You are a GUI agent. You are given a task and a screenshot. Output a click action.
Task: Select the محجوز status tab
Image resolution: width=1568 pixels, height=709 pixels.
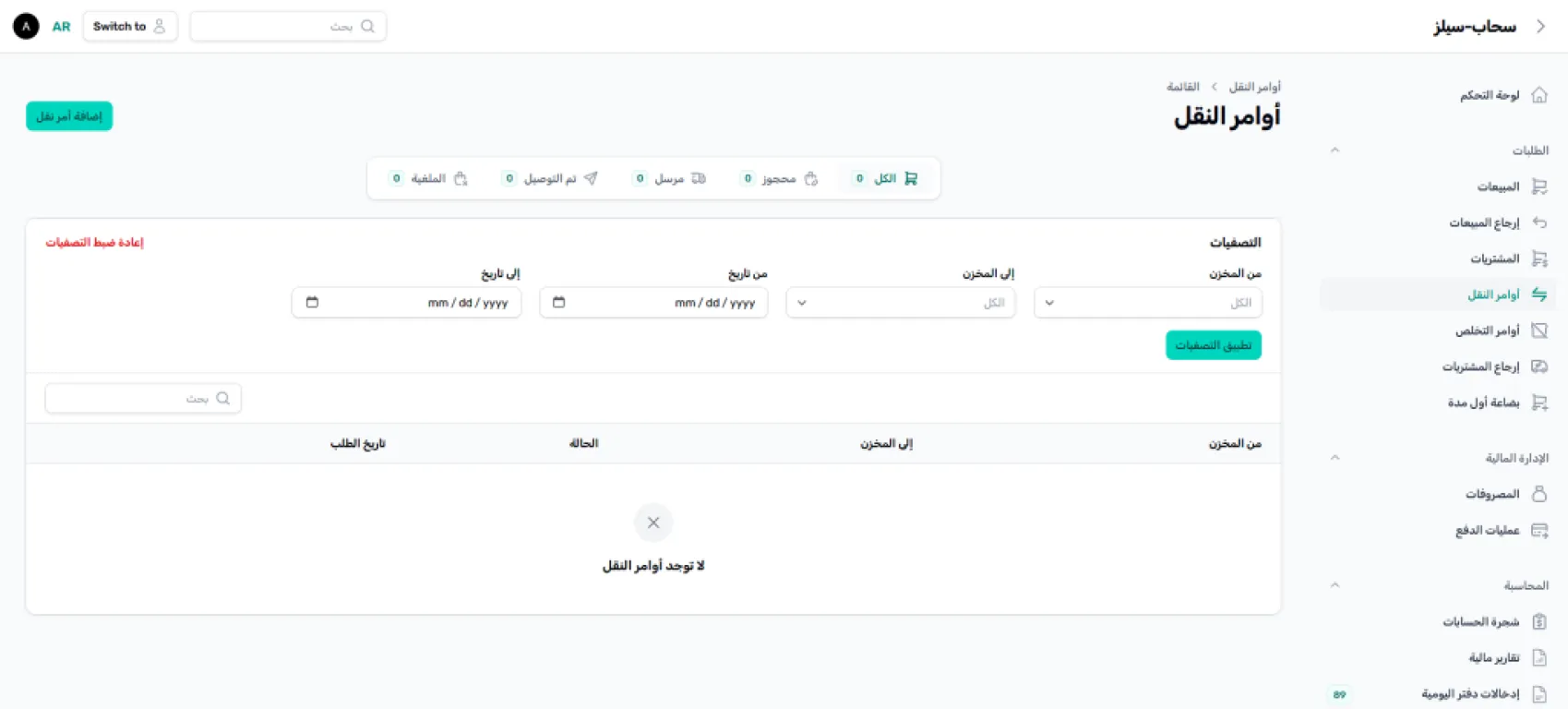779,178
